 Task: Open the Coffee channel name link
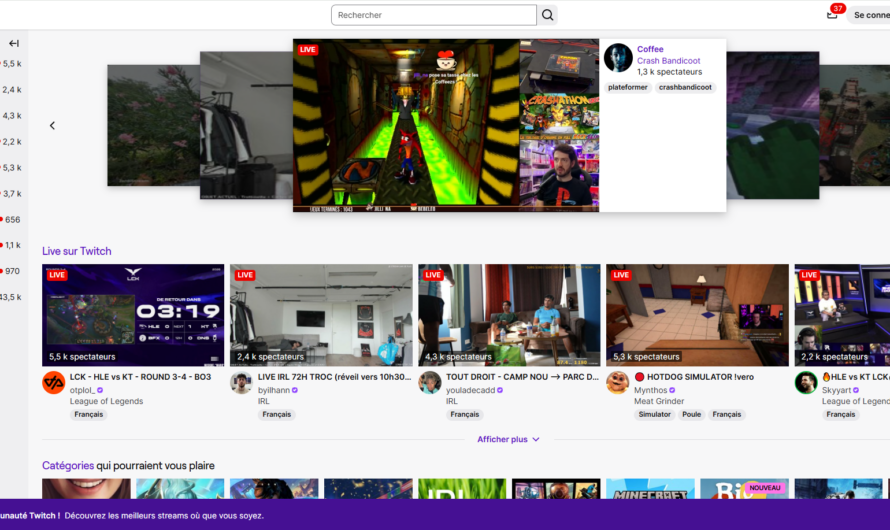[650, 49]
